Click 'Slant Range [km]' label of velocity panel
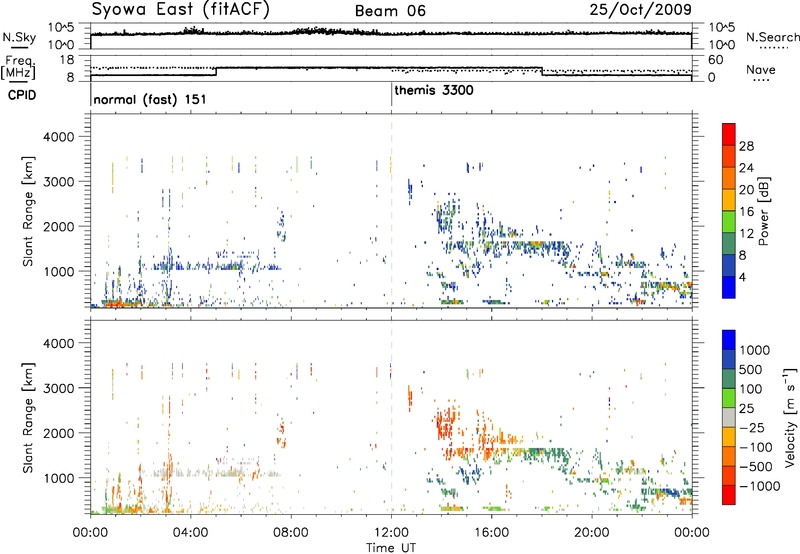Screen dimensions: 800x554 click(x=28, y=418)
